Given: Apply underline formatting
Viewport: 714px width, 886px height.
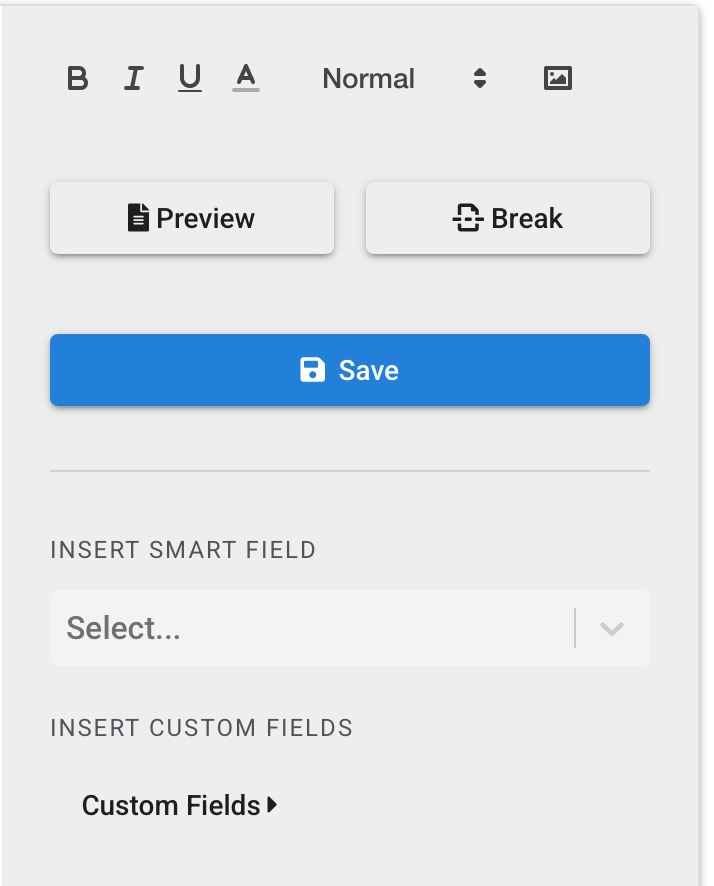Looking at the screenshot, I should tap(190, 78).
